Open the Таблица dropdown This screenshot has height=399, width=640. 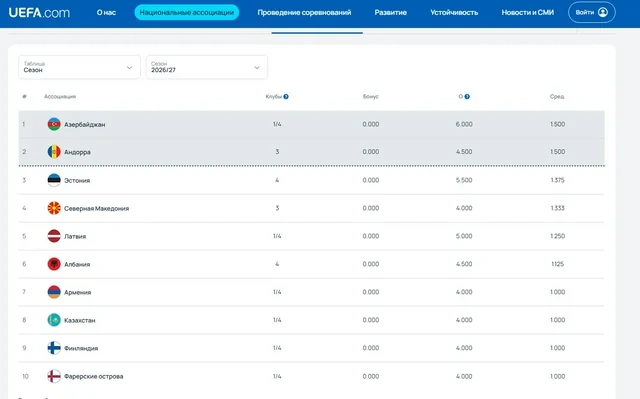point(79,67)
